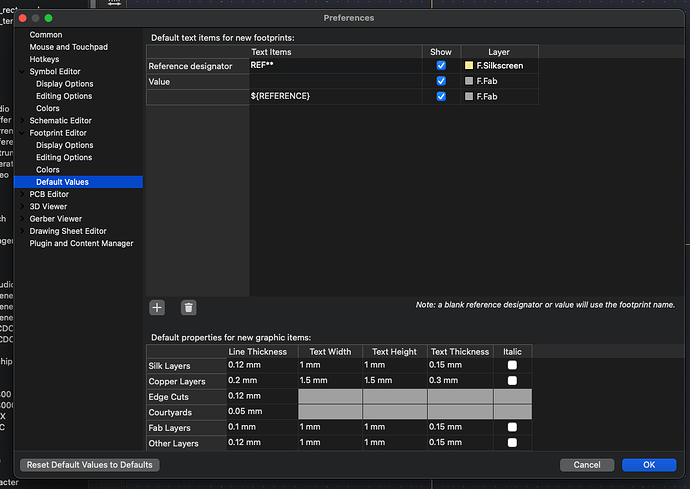The height and width of the screenshot is (489, 690).
Task: Expand the Gerber Viewer tree node
Action: click(22, 219)
